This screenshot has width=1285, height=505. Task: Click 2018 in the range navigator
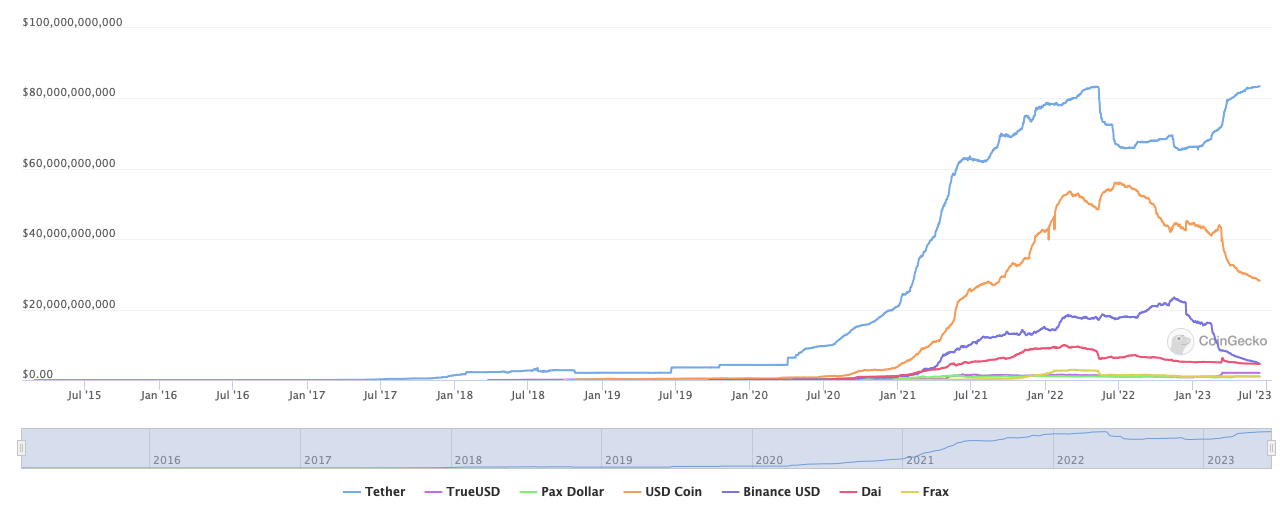[468, 460]
